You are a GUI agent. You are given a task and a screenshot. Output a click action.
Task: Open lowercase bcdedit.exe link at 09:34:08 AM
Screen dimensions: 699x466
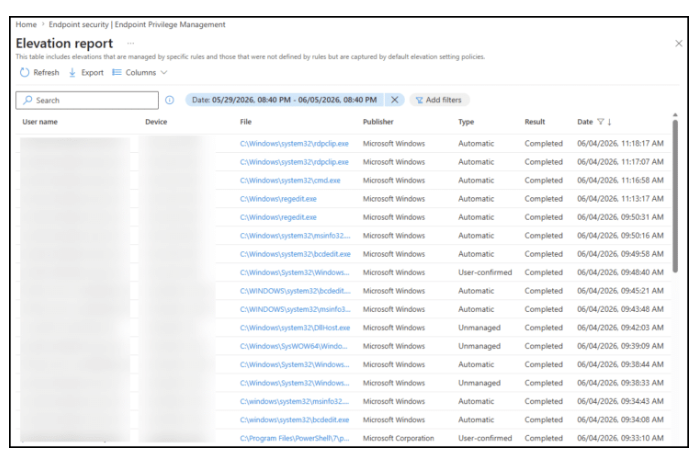tap(294, 420)
